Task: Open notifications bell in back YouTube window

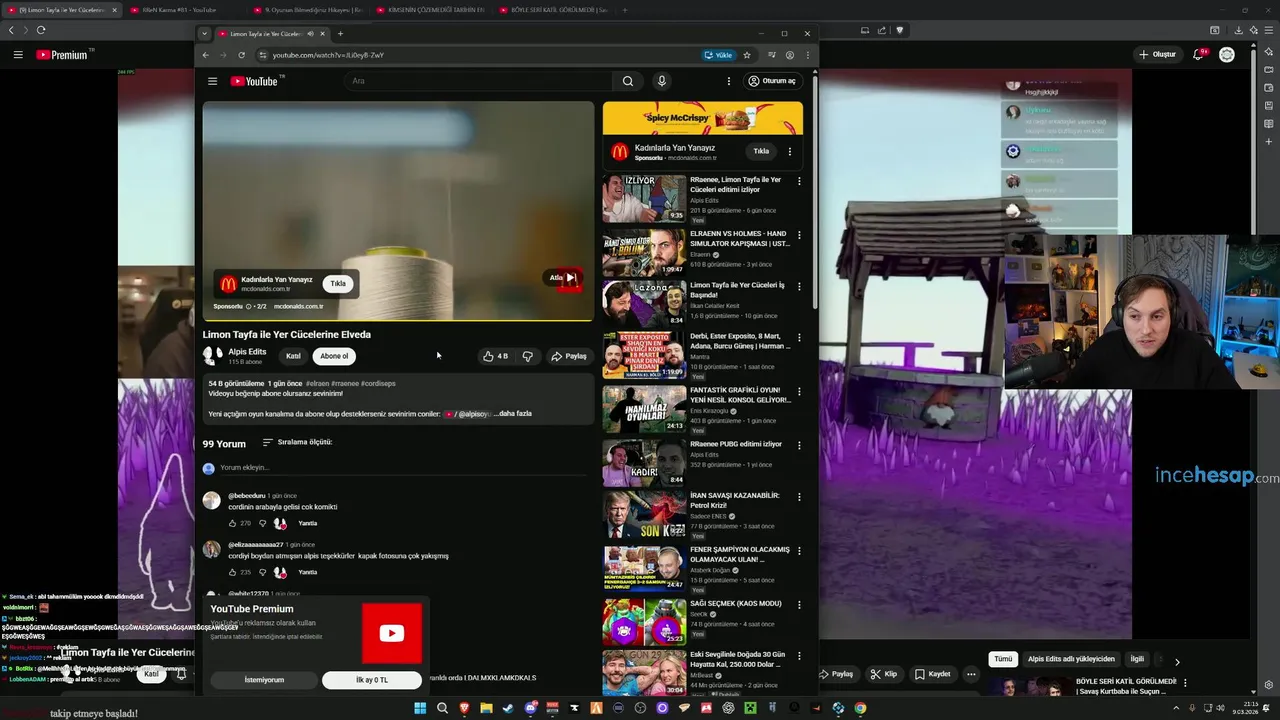Action: click(x=1199, y=54)
